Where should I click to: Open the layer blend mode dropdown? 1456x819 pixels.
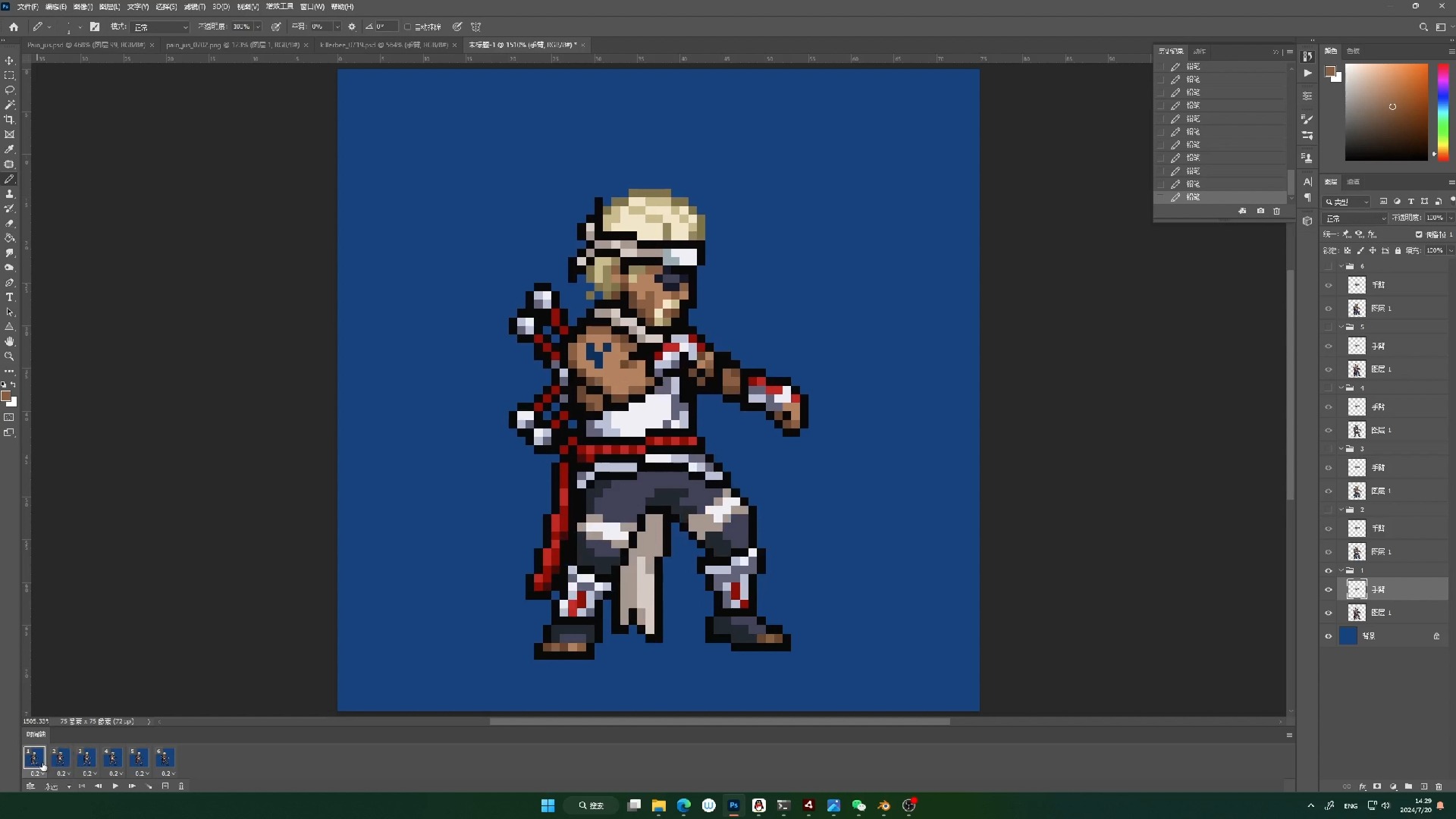click(x=1355, y=218)
